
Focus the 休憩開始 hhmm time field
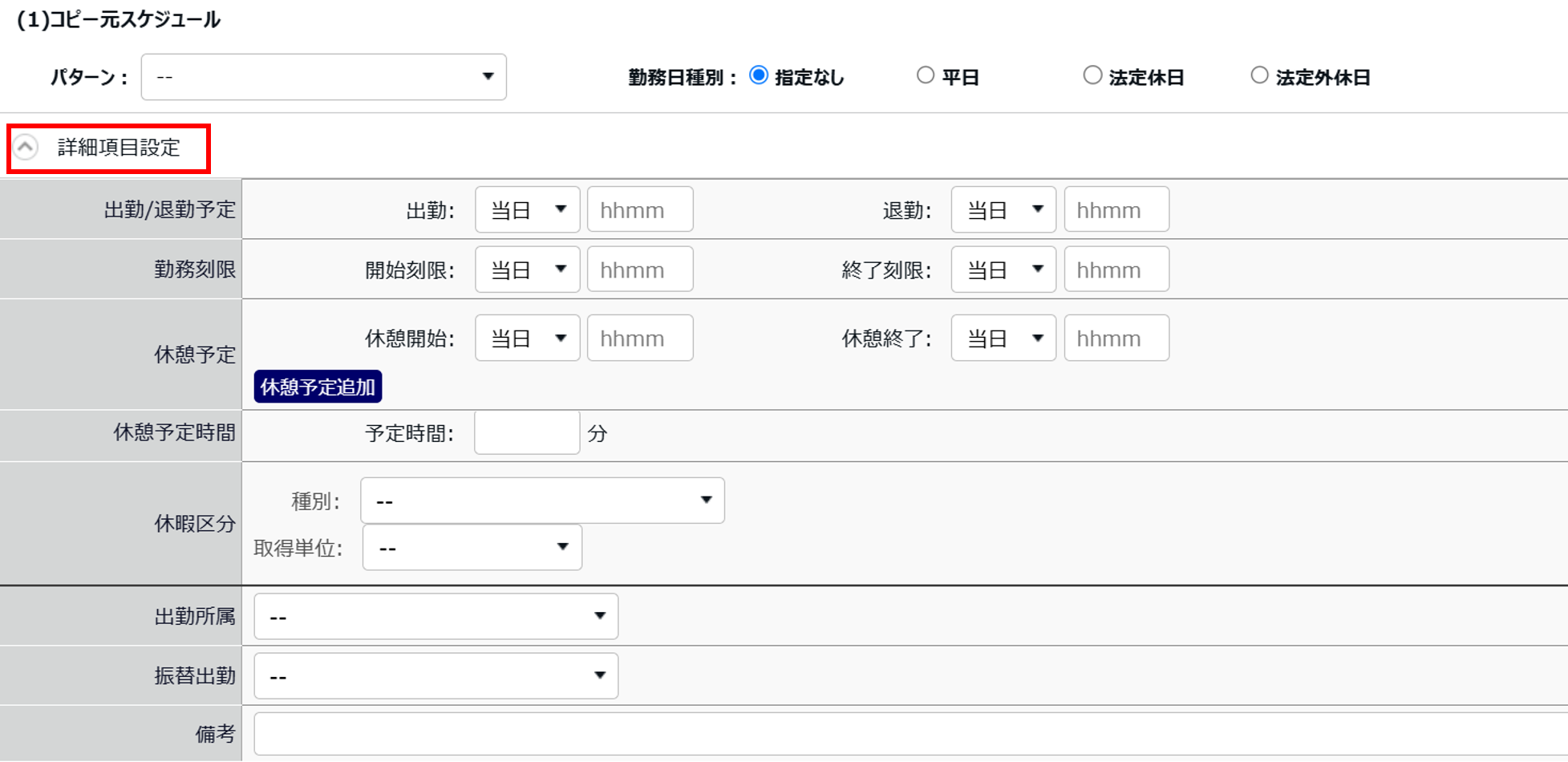click(x=640, y=338)
